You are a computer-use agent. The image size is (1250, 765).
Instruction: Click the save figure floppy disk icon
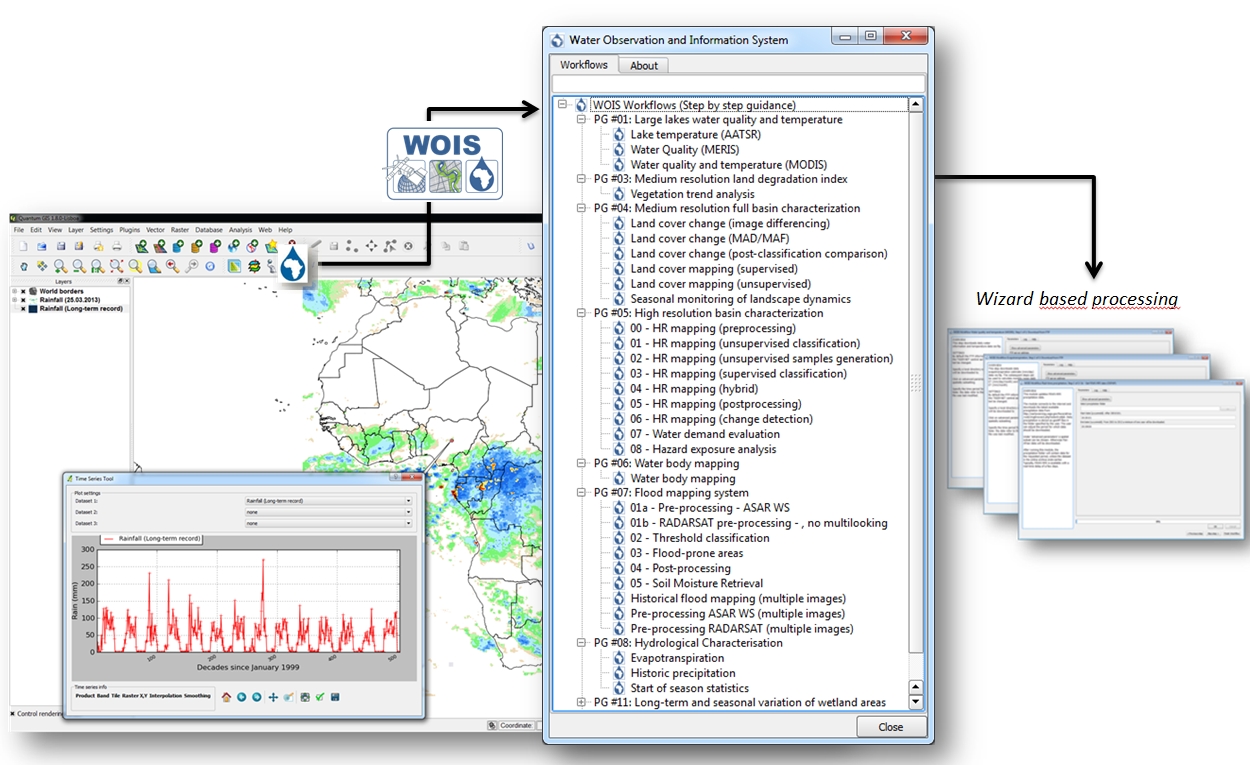click(x=334, y=697)
